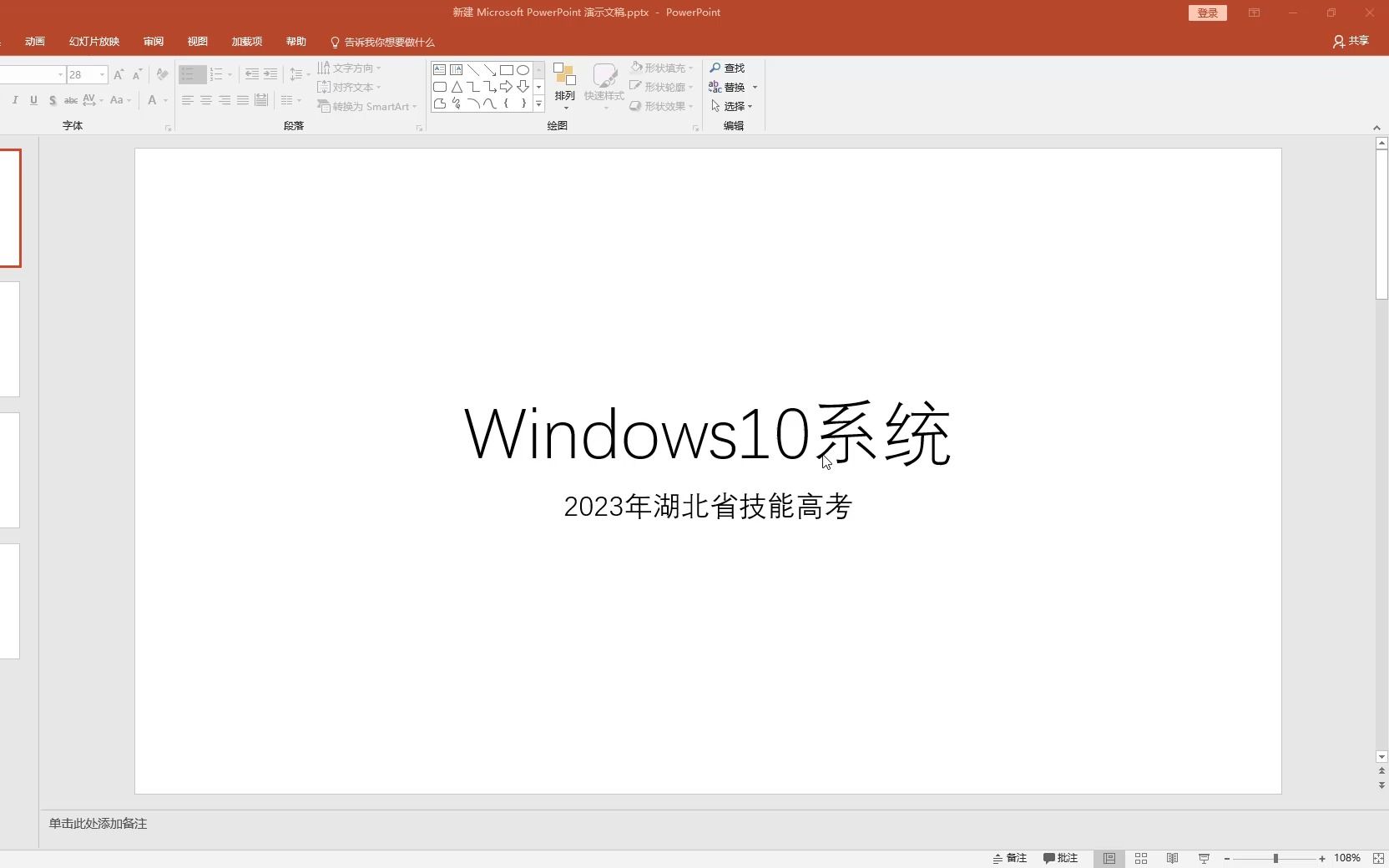This screenshot has width=1389, height=868.
Task: Apply underline to text
Action: pyautogui.click(x=33, y=101)
